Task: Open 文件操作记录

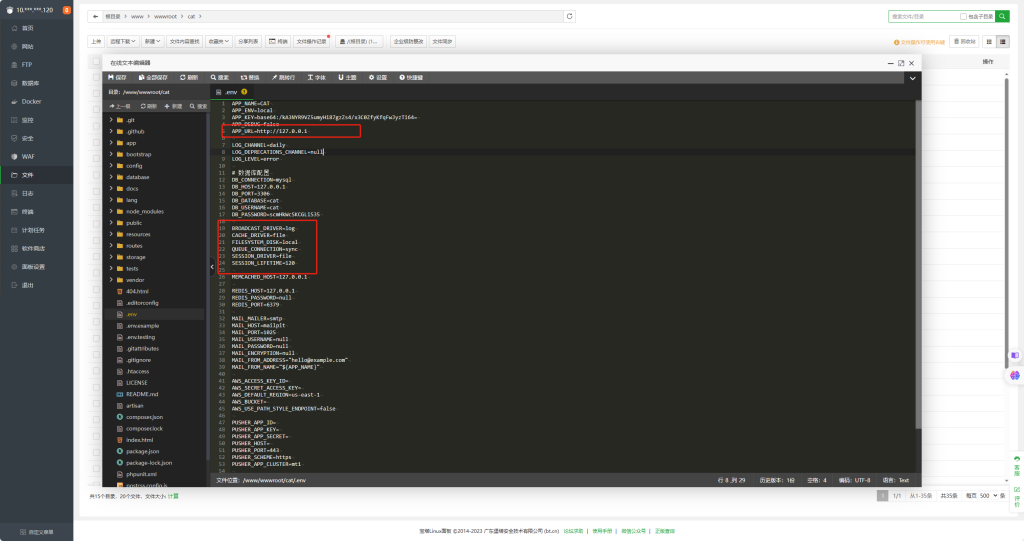Action: click(x=312, y=41)
